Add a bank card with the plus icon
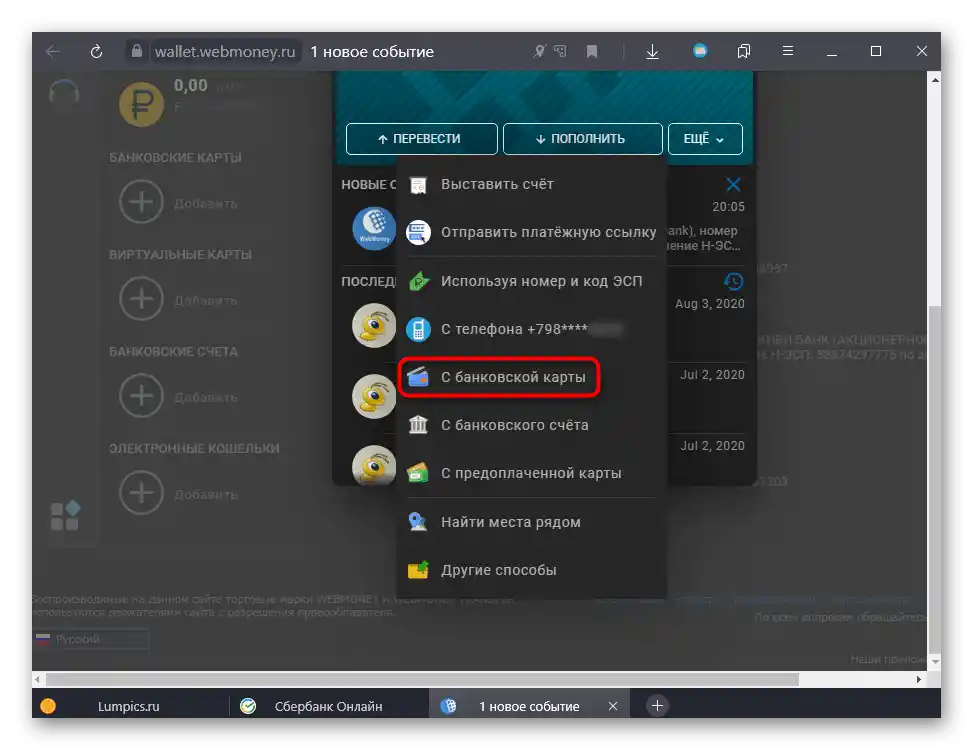This screenshot has height=750, width=973. click(141, 202)
